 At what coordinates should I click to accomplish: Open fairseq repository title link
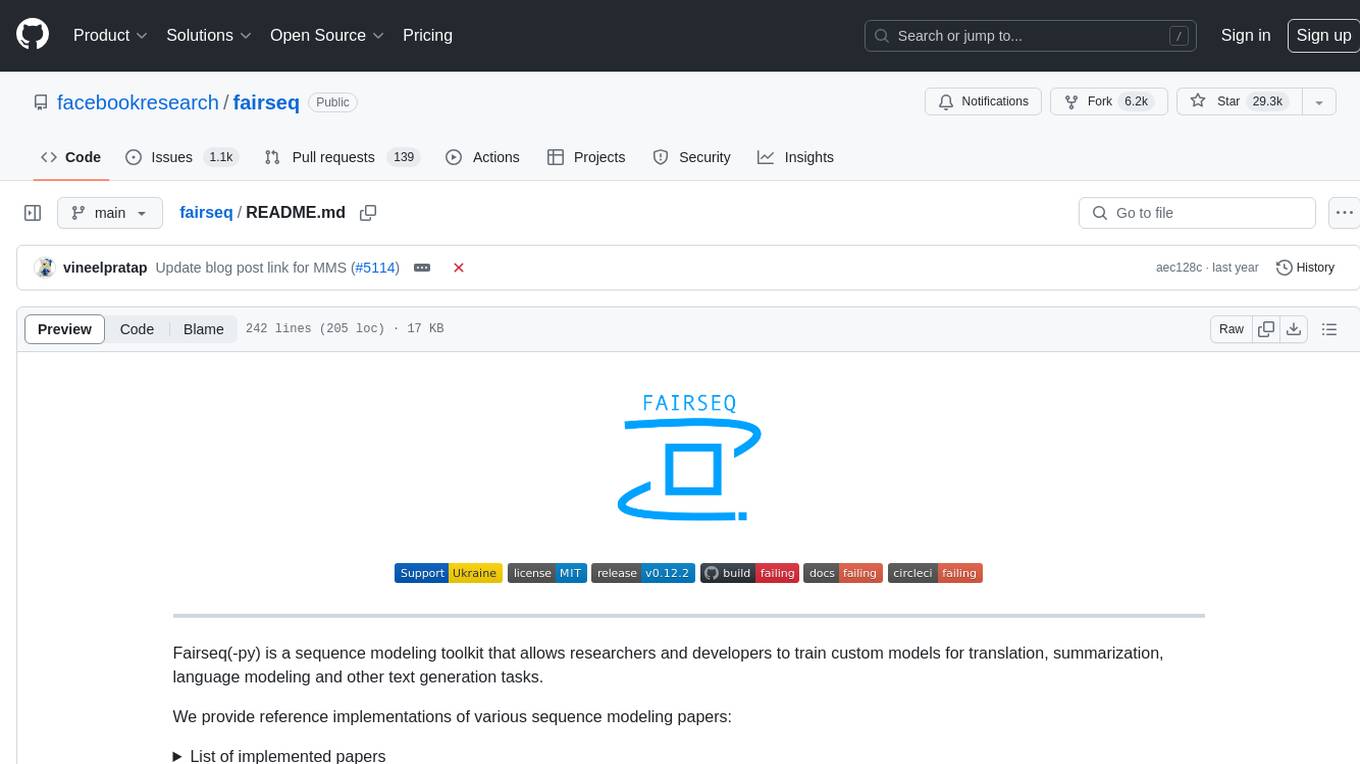click(266, 102)
